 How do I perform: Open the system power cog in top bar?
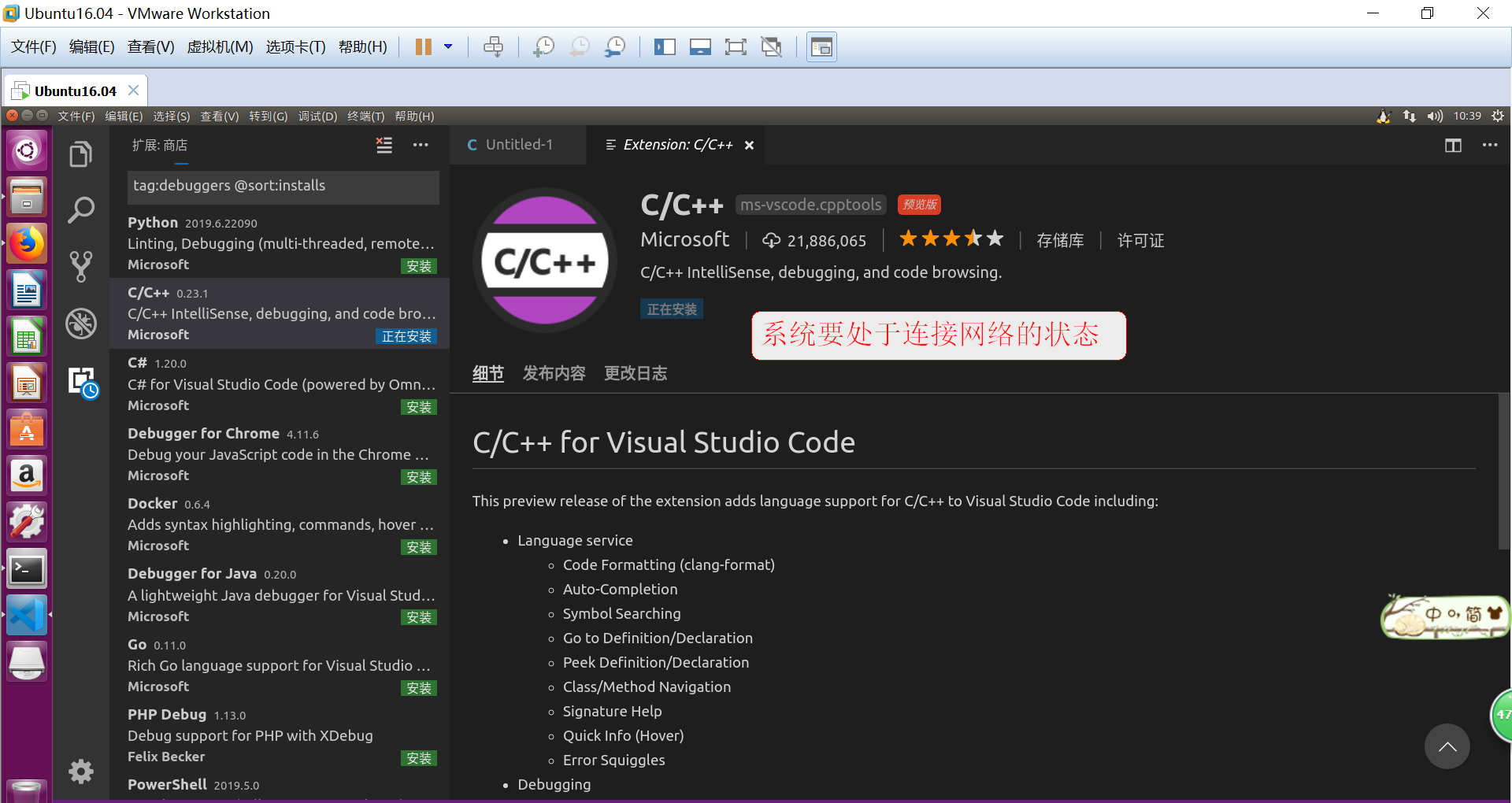tap(1498, 116)
